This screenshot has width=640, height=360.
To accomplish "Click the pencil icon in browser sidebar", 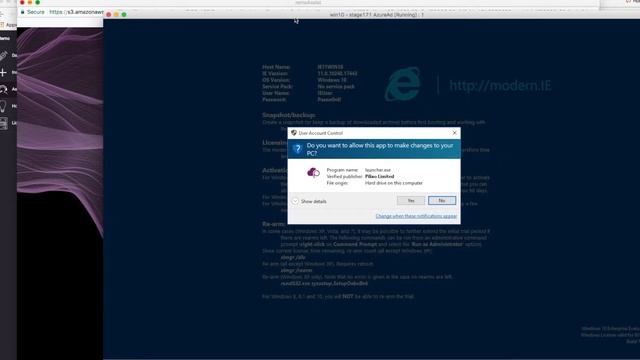I will (x=3, y=55).
